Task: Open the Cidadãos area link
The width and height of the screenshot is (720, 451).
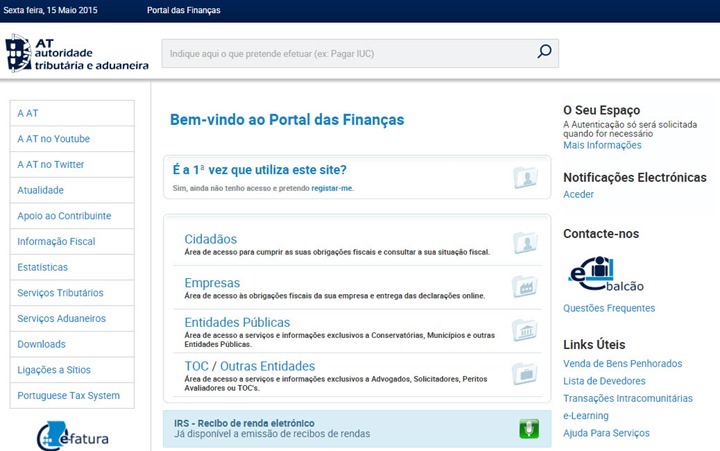Action: (211, 239)
